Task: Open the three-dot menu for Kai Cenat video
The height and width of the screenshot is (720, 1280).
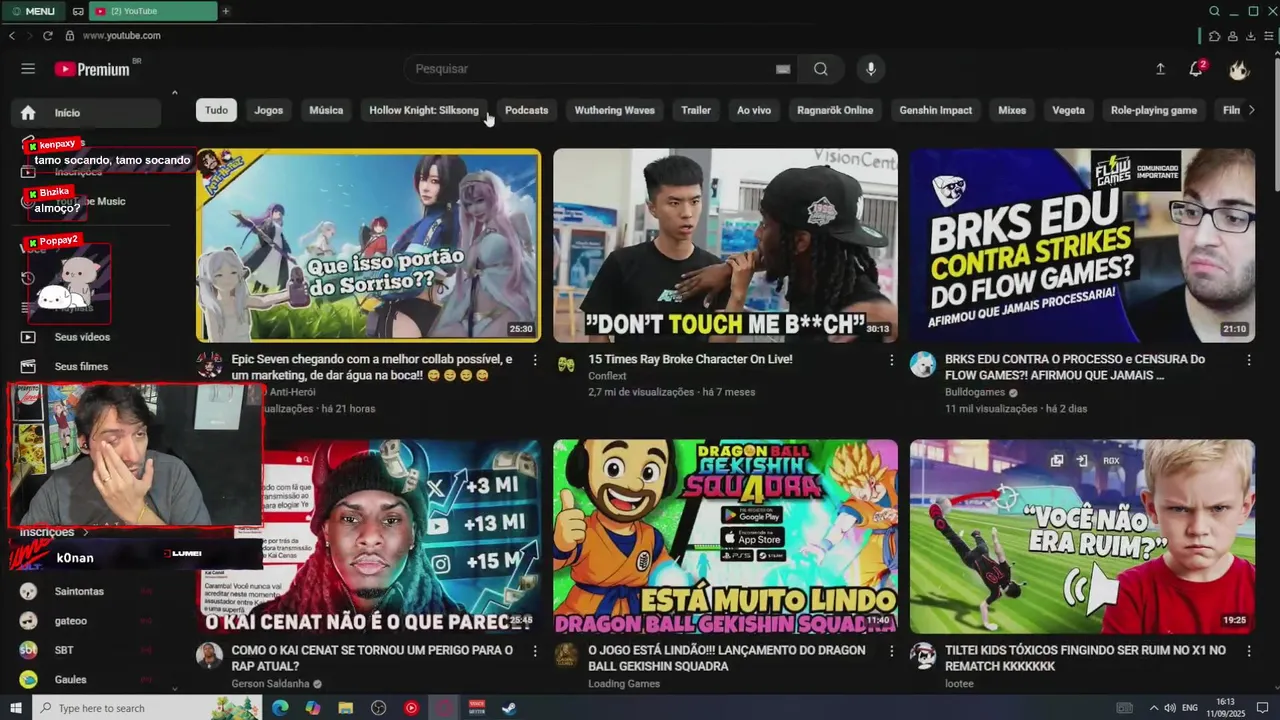Action: 535,651
